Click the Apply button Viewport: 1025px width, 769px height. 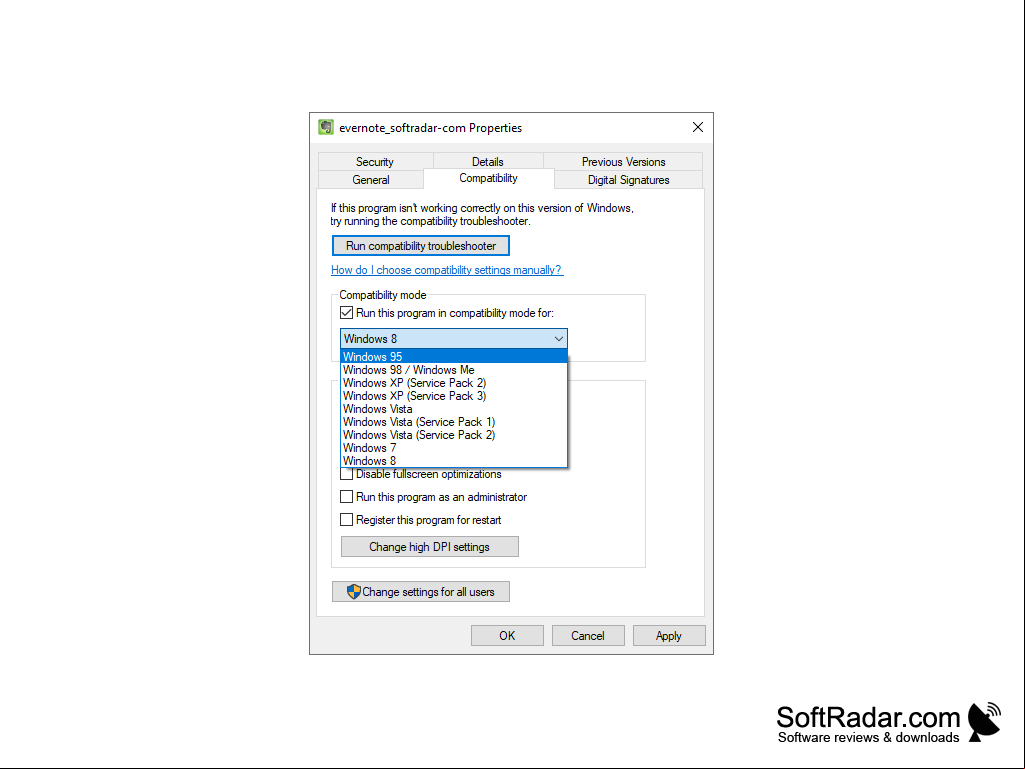669,636
